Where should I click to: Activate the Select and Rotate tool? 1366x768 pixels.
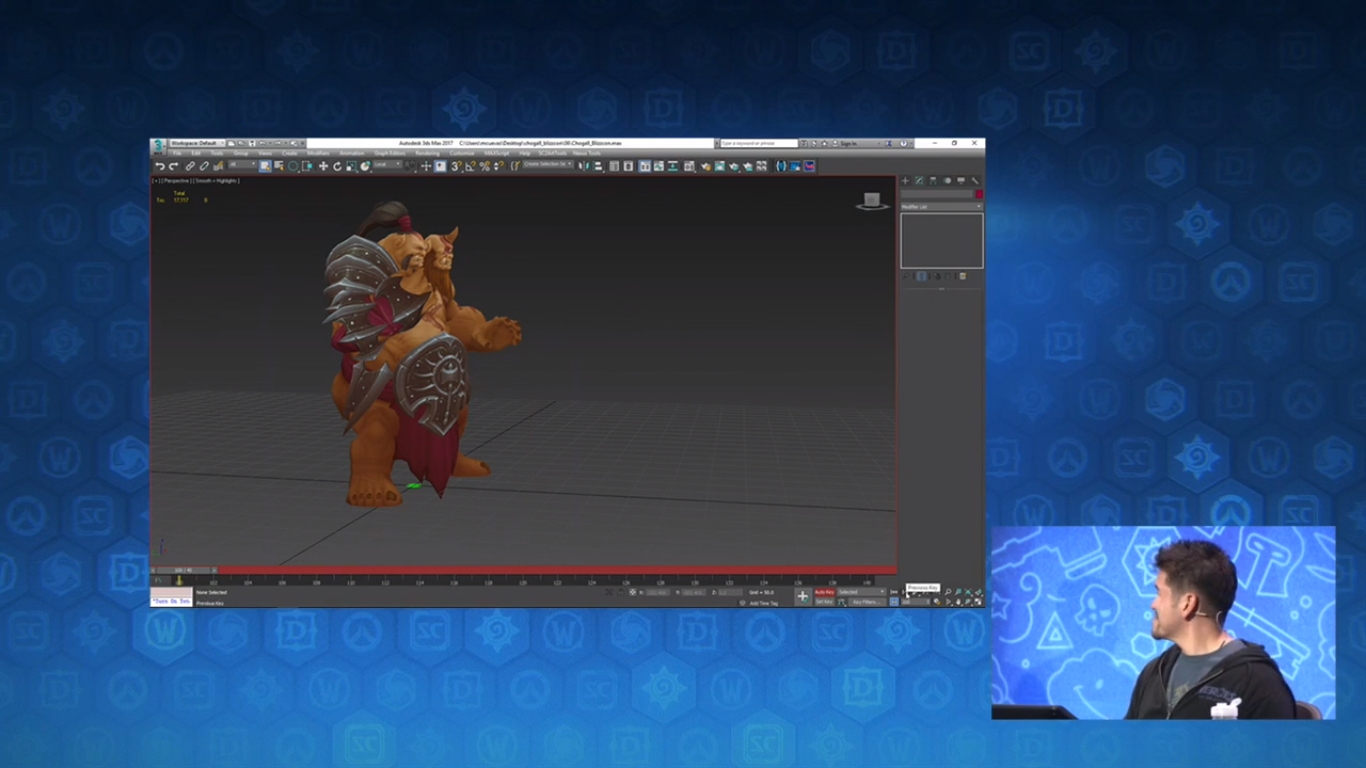pos(337,166)
